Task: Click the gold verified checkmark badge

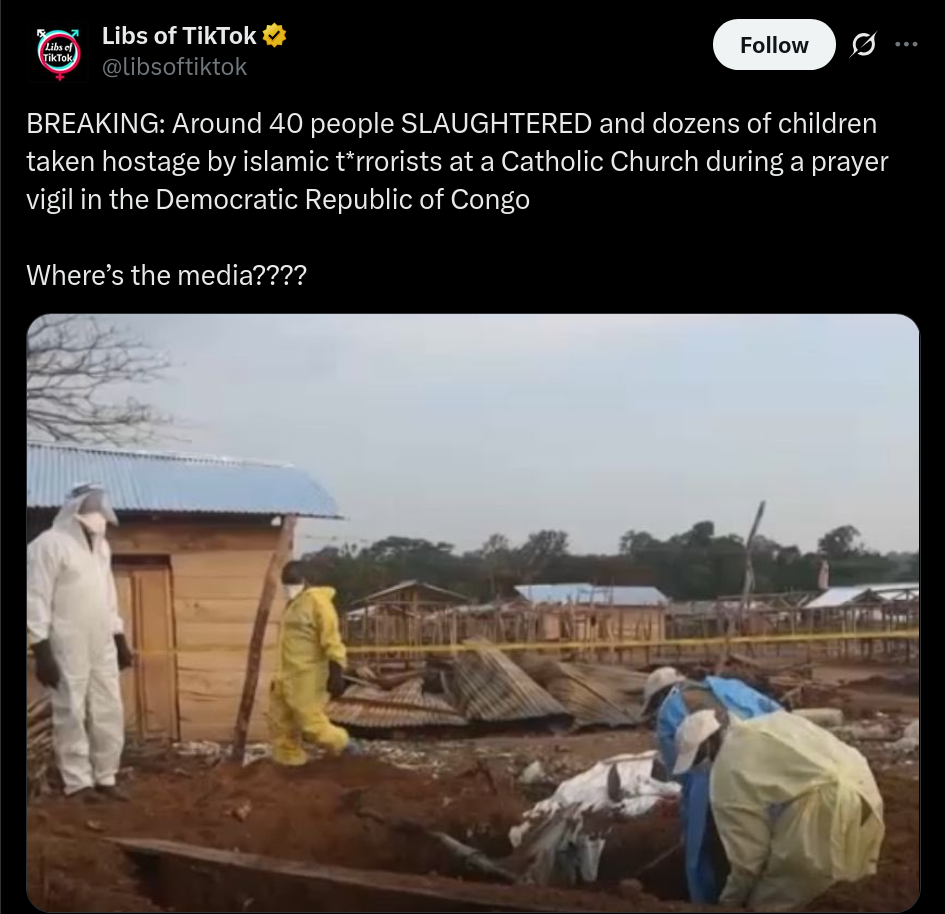Action: pos(274,36)
